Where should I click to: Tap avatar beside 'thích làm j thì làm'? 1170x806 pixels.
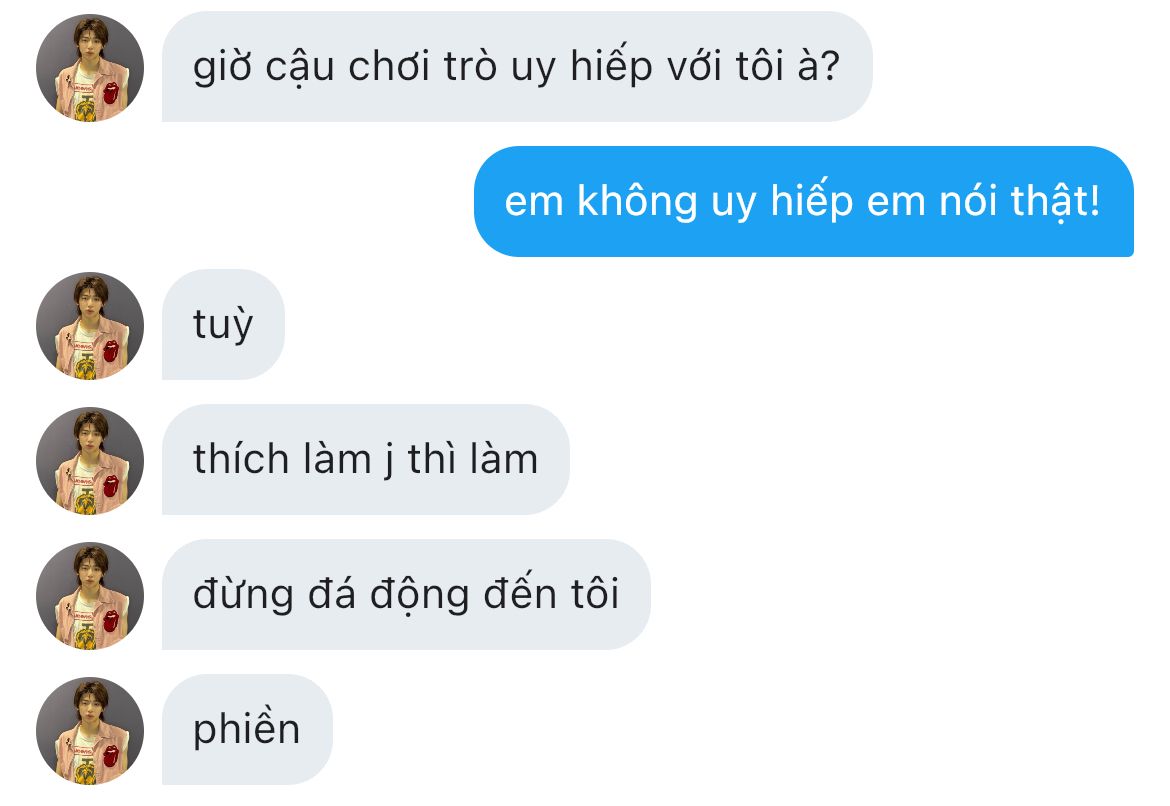point(90,460)
